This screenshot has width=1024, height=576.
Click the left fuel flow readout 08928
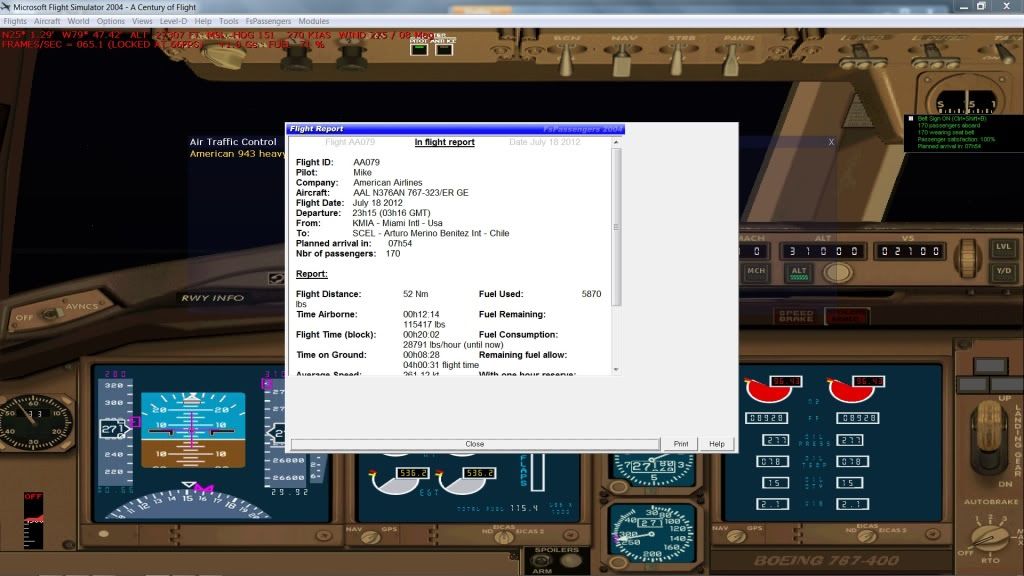(766, 418)
